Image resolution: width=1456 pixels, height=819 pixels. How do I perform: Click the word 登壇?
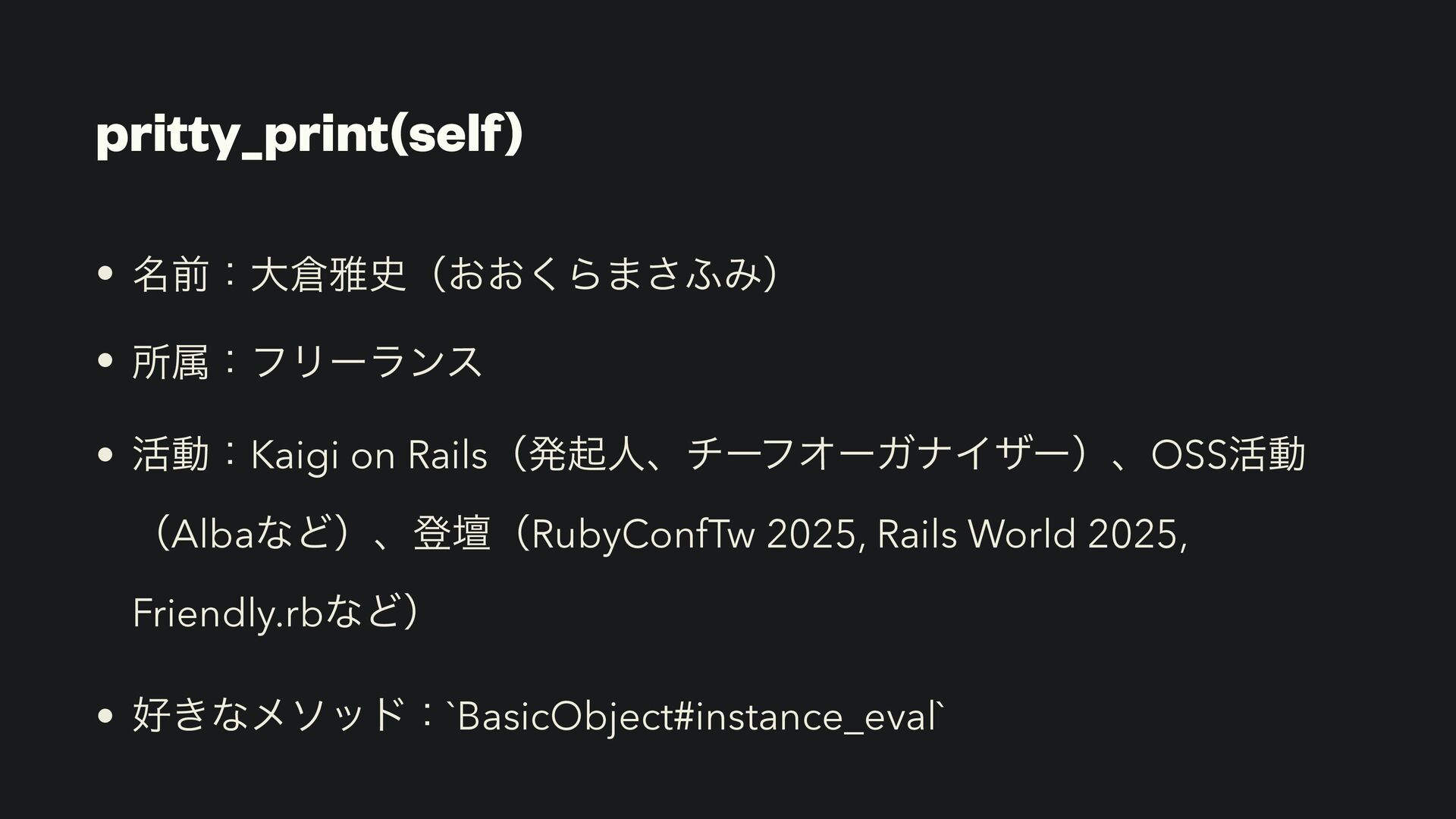451,535
